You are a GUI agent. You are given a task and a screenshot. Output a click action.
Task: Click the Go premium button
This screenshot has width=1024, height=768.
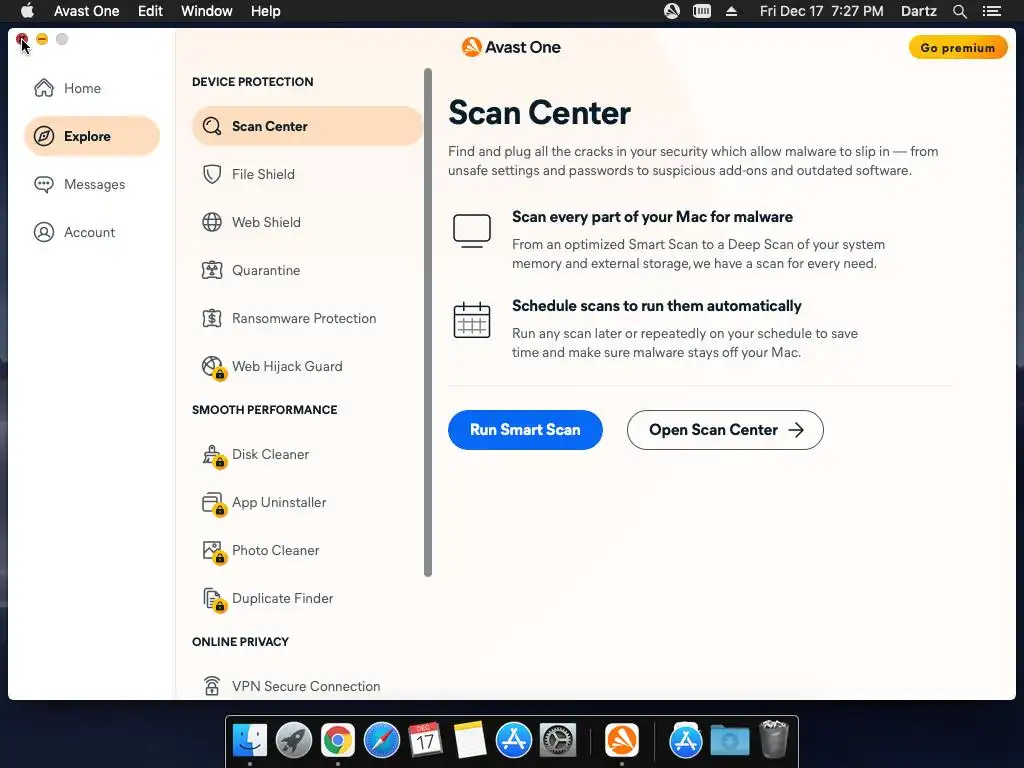pos(957,48)
